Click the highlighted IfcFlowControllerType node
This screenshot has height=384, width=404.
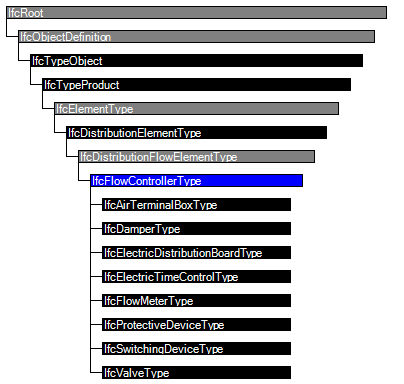coord(196,181)
